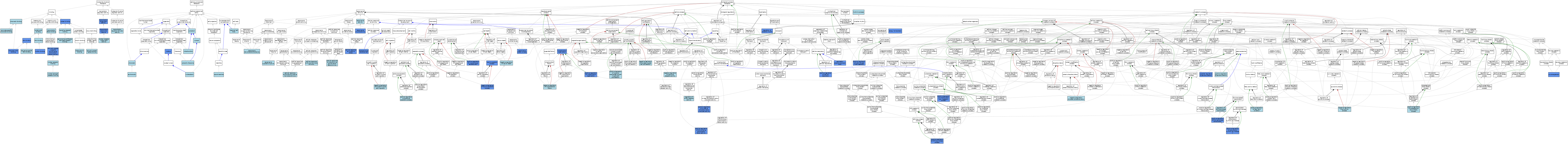
Task: Select the energy homeostasis node
Action: [x=895, y=31]
